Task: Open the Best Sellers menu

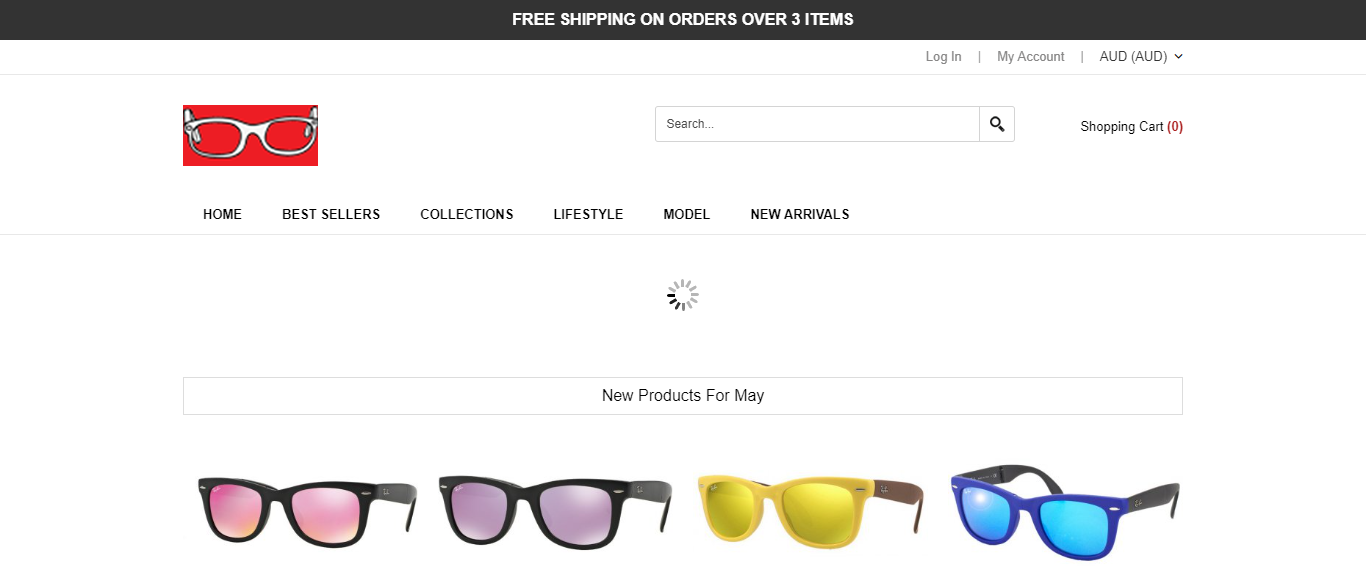Action: tap(331, 214)
